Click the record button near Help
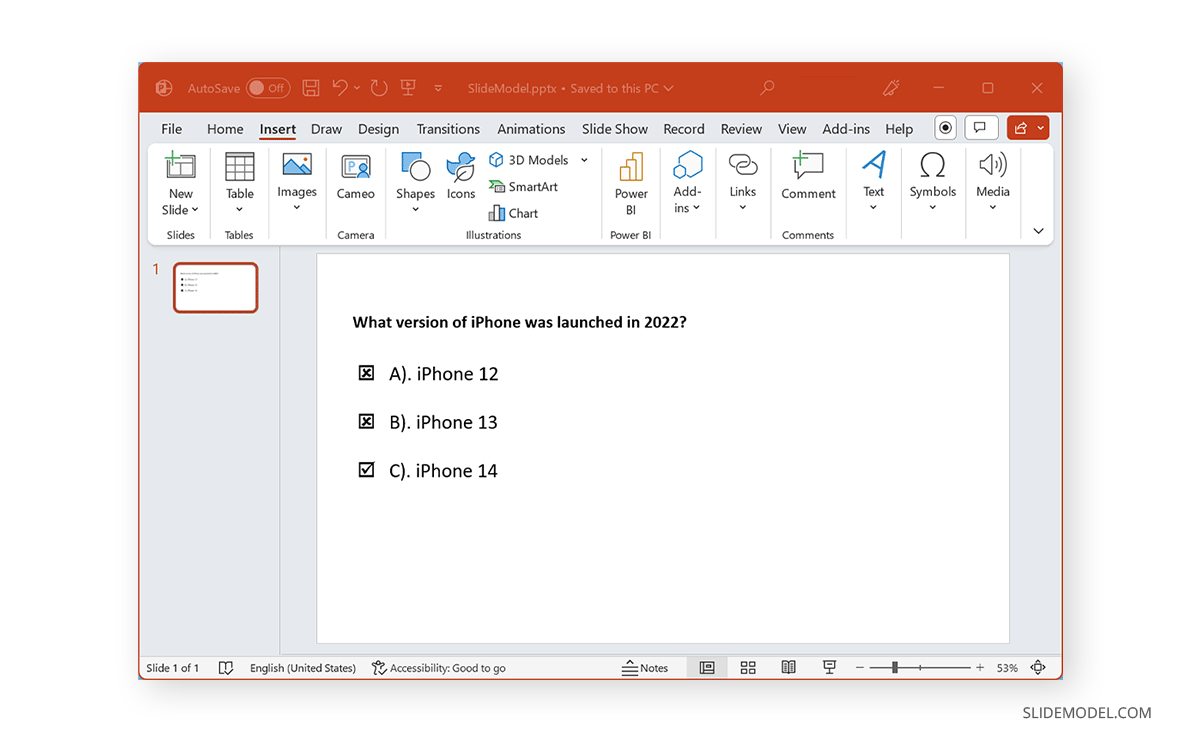The height and width of the screenshot is (743, 1200). [946, 128]
